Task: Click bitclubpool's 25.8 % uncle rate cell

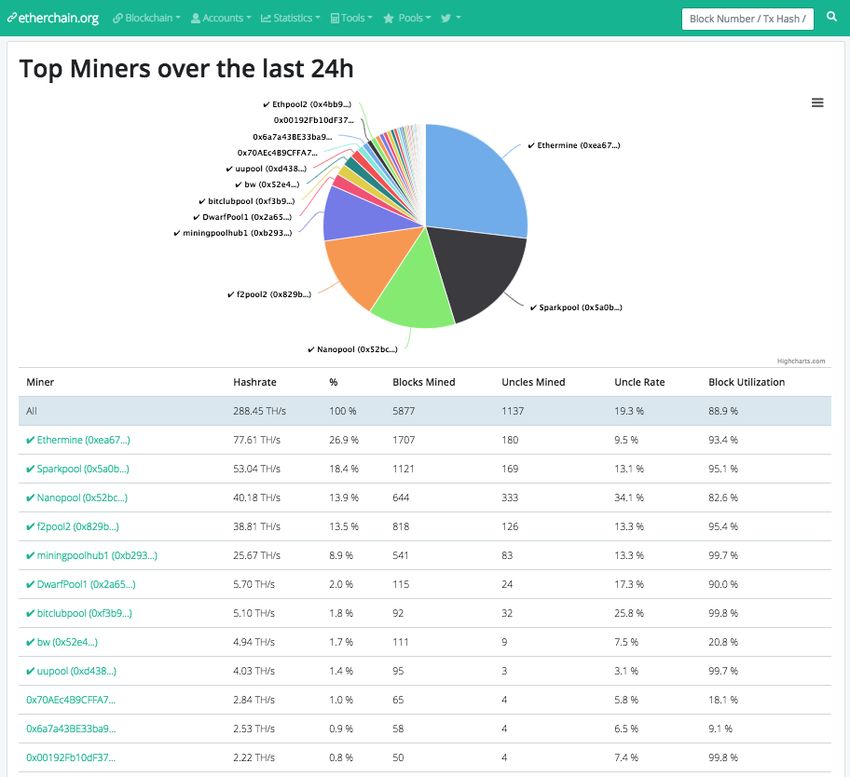Action: pos(629,613)
